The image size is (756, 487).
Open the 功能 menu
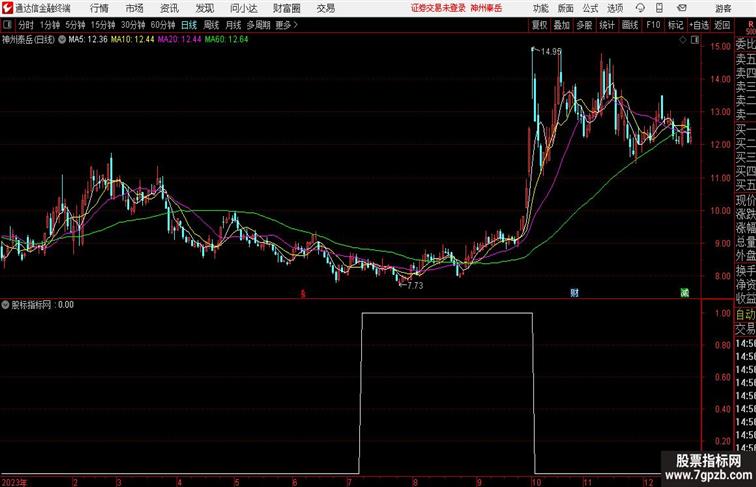coord(541,8)
